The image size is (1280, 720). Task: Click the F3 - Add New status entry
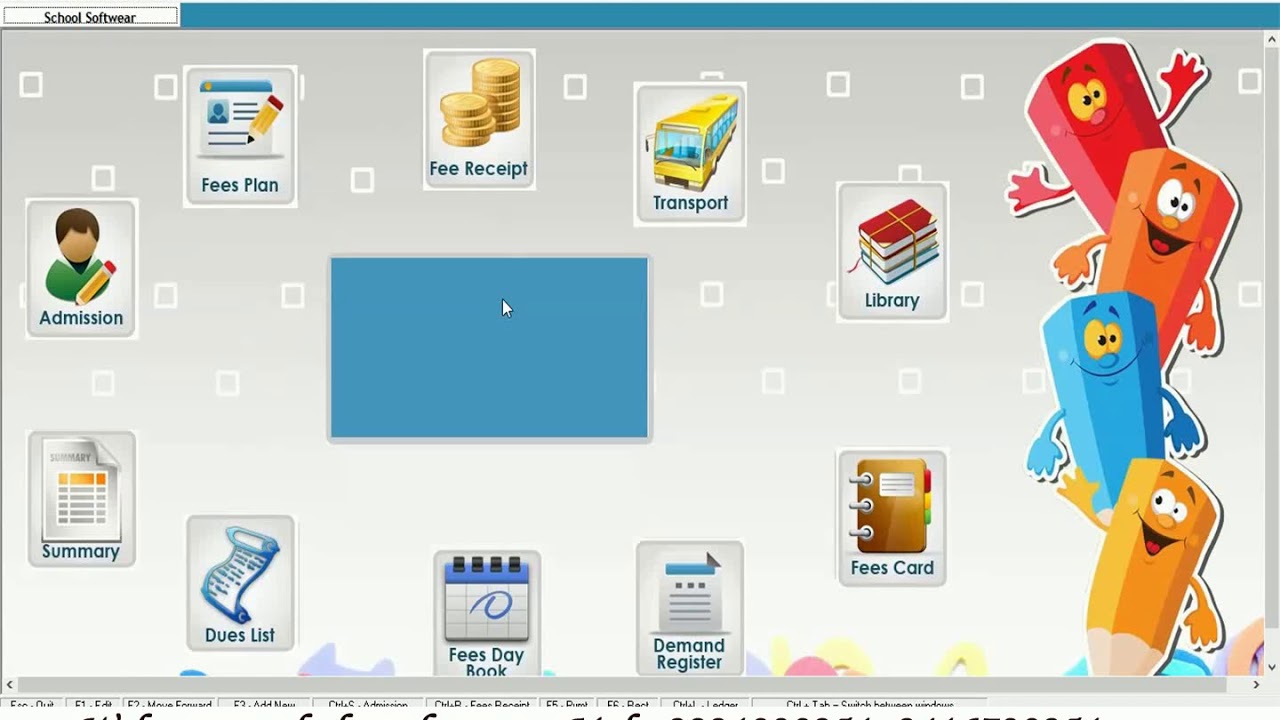pos(264,705)
